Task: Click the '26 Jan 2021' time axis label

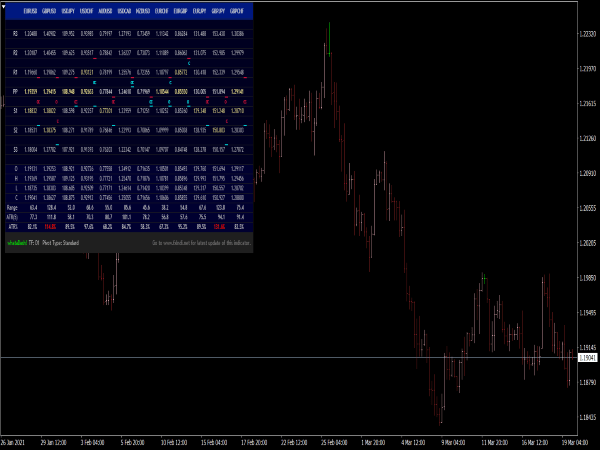Action: pyautogui.click(x=13, y=443)
